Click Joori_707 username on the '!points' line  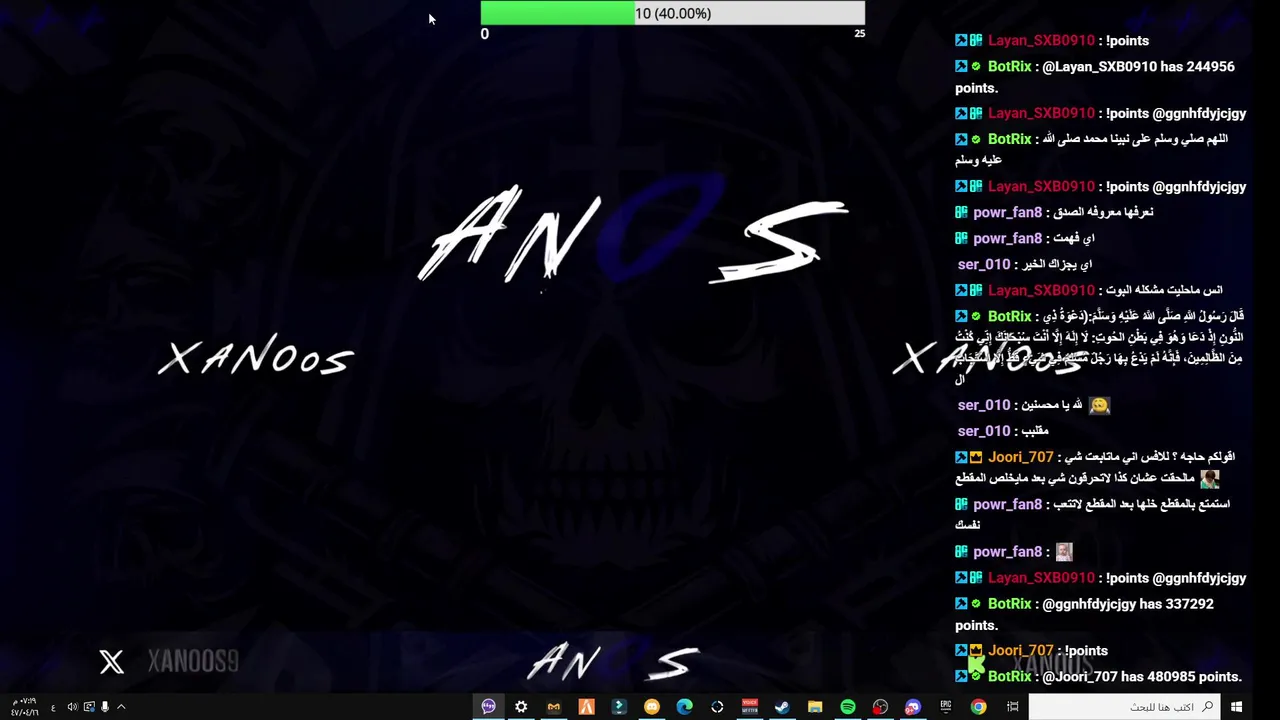tap(1020, 650)
